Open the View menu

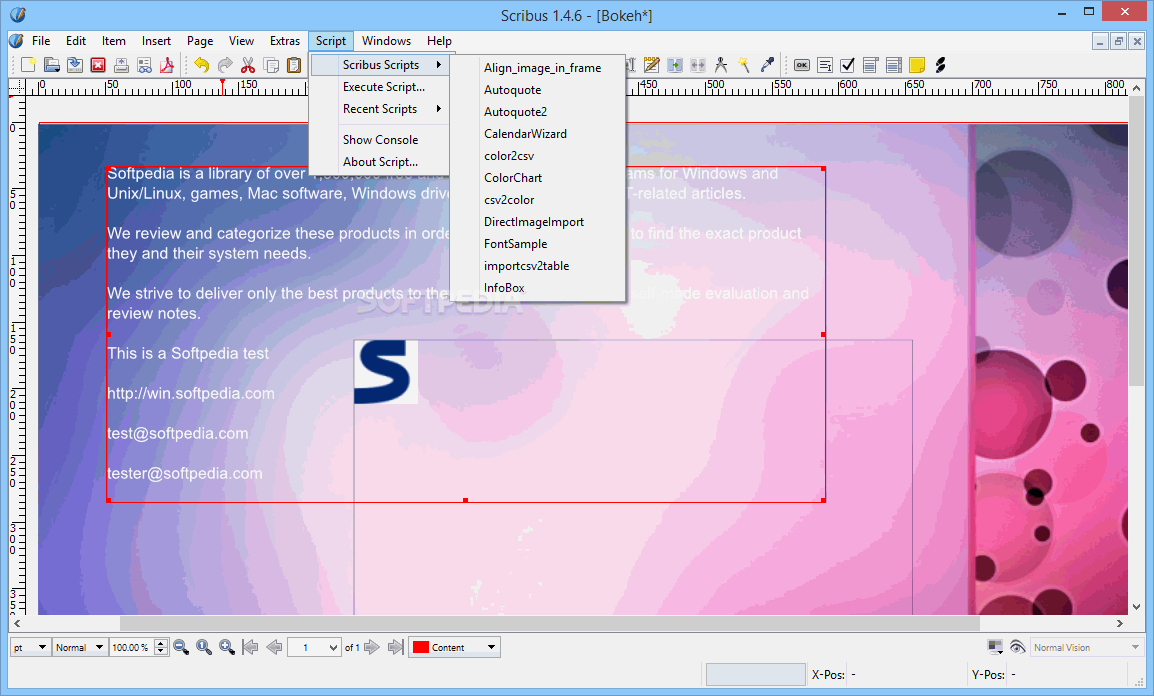coord(241,41)
